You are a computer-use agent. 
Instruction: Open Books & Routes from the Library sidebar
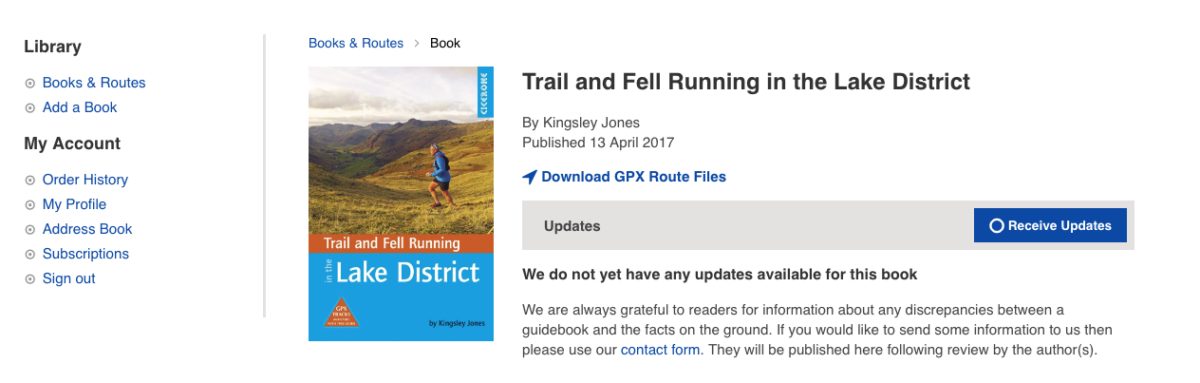94,83
